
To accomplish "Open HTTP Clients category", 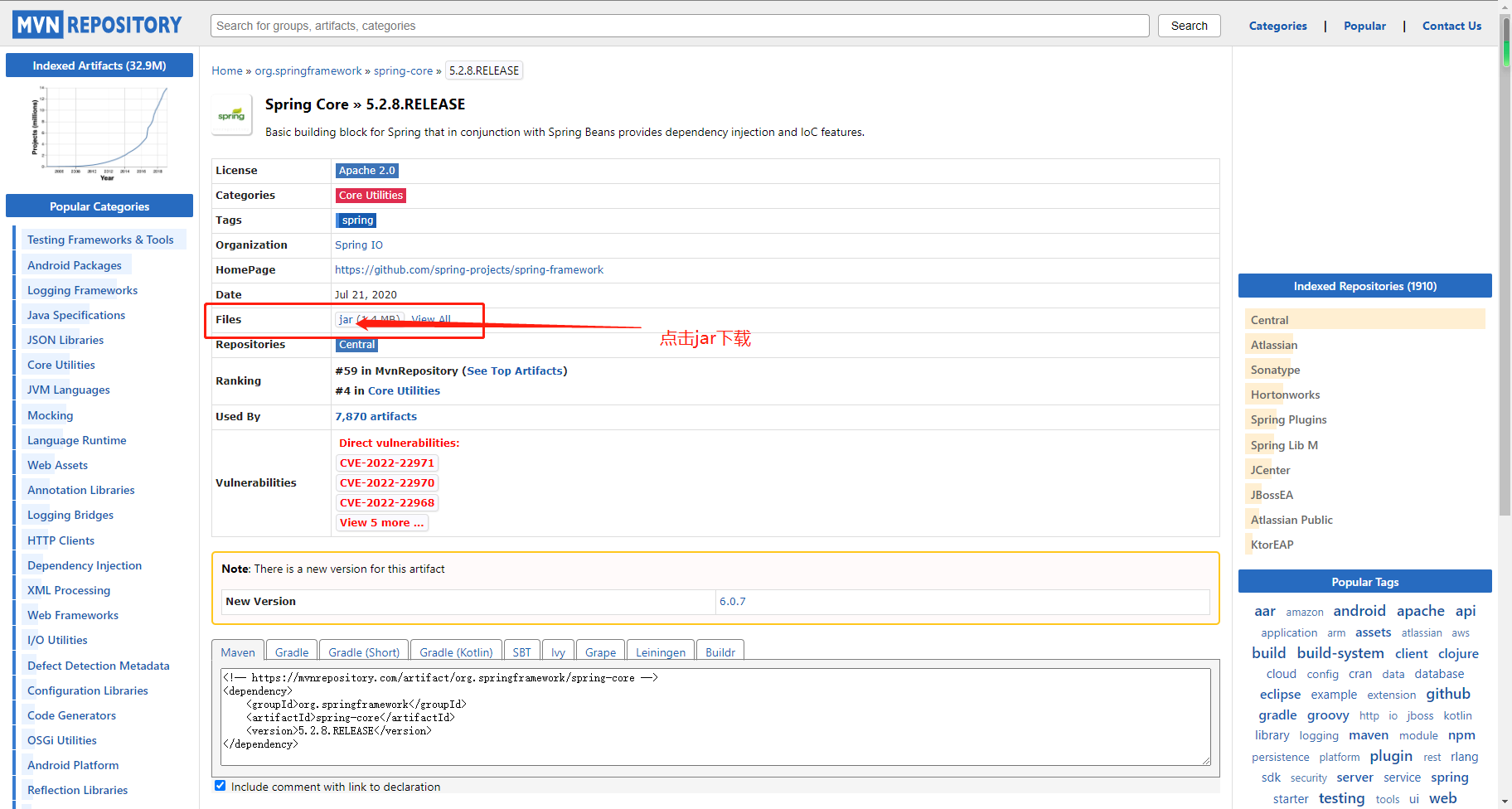I will pos(61,540).
